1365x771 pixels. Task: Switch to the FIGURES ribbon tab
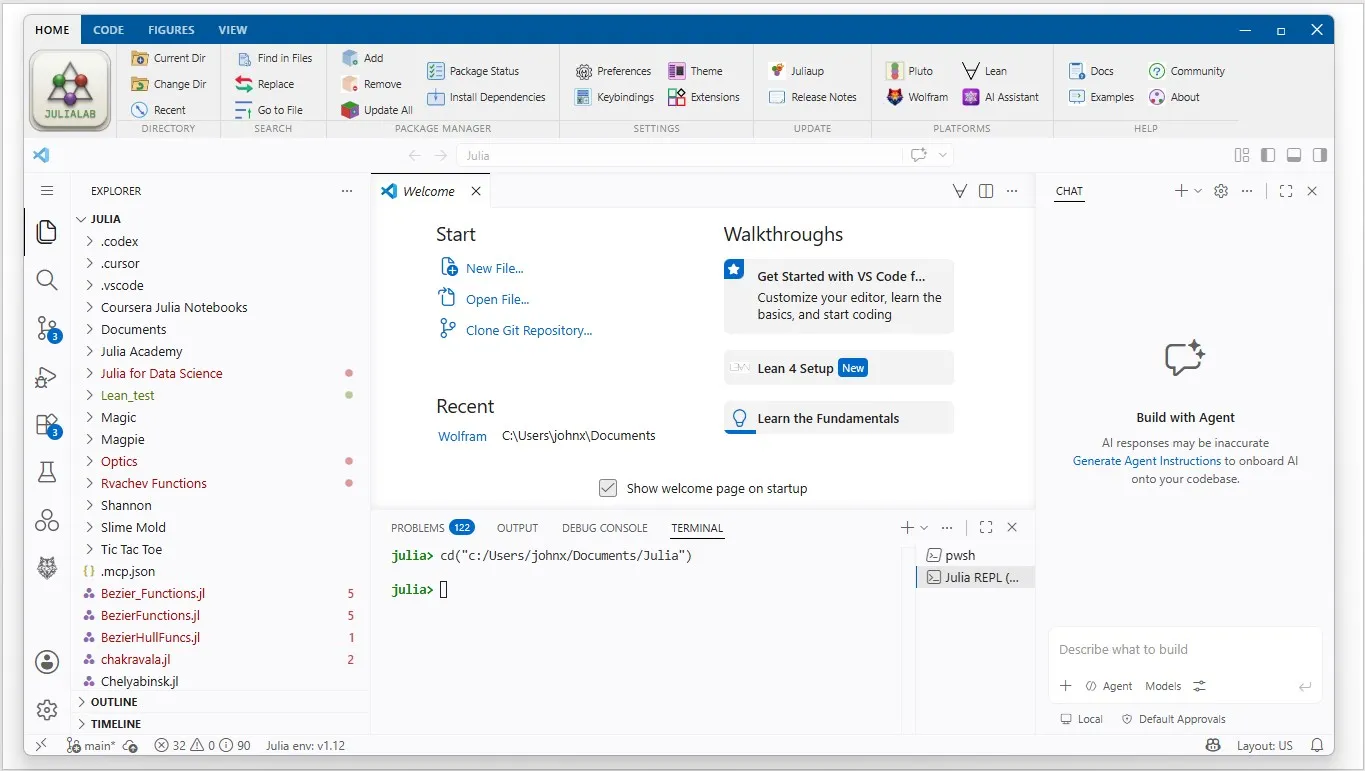click(171, 30)
